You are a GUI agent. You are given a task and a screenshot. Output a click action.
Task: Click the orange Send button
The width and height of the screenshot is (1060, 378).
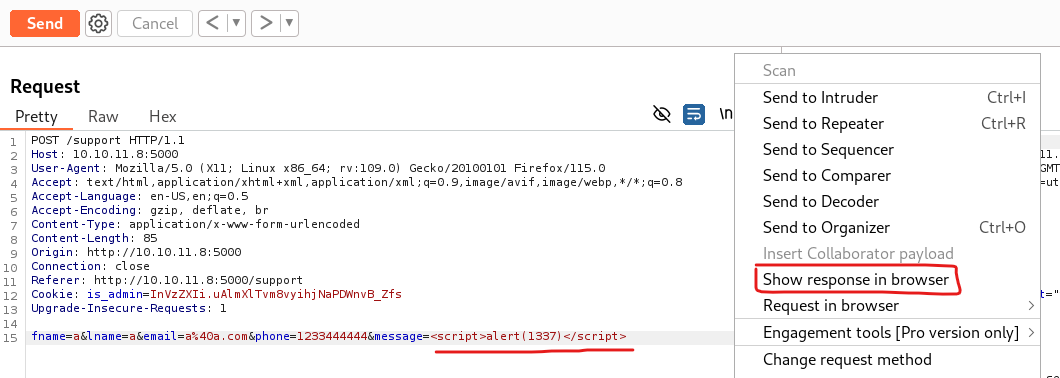[45, 24]
